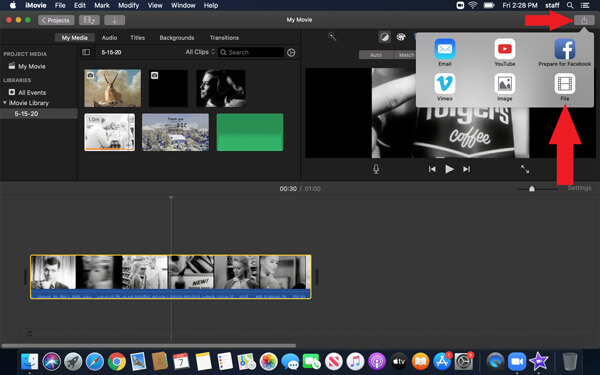Open the color correction palette tool
Image resolution: width=600 pixels, height=375 pixels.
pos(401,37)
